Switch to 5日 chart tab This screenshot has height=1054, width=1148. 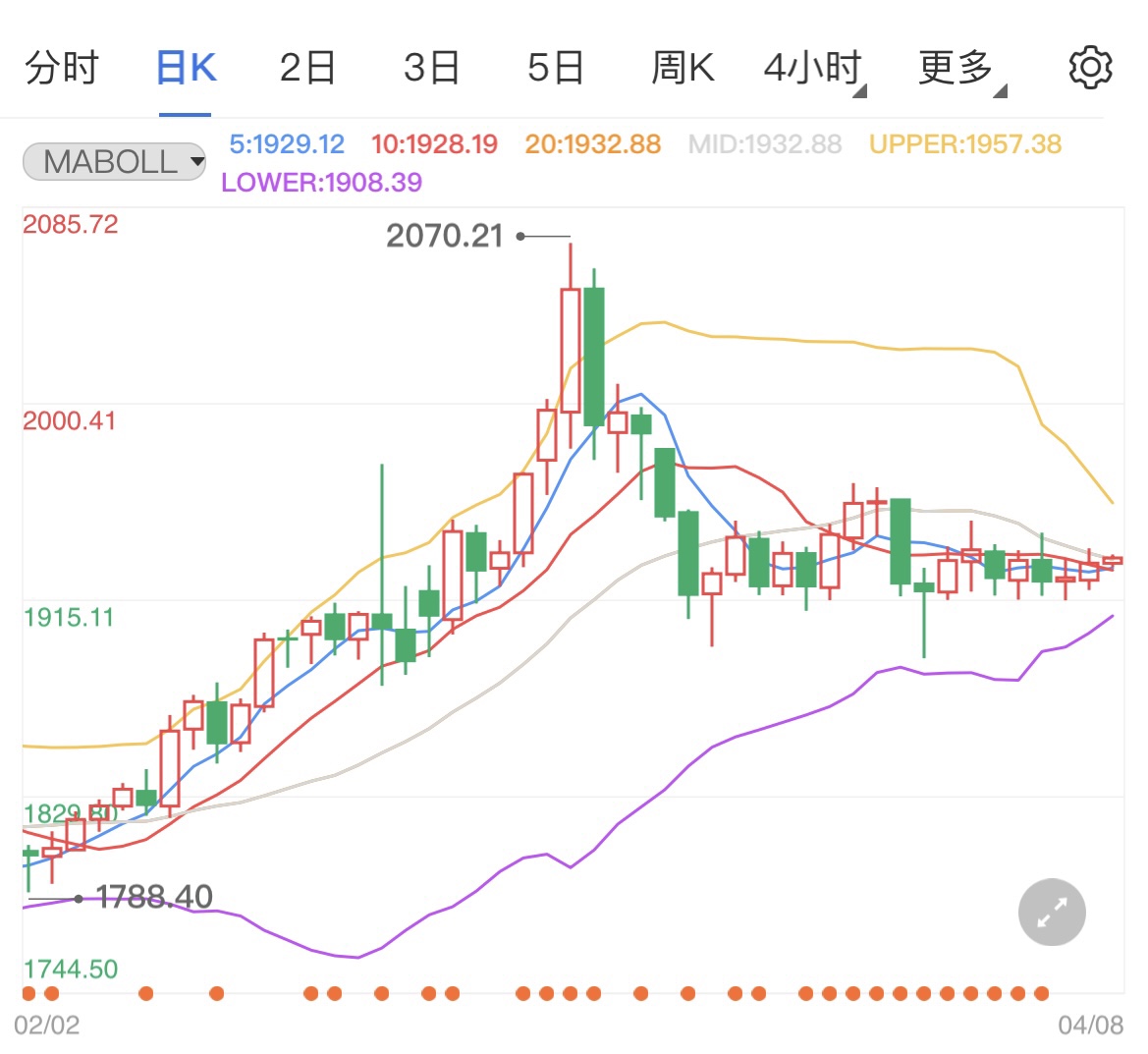[555, 68]
